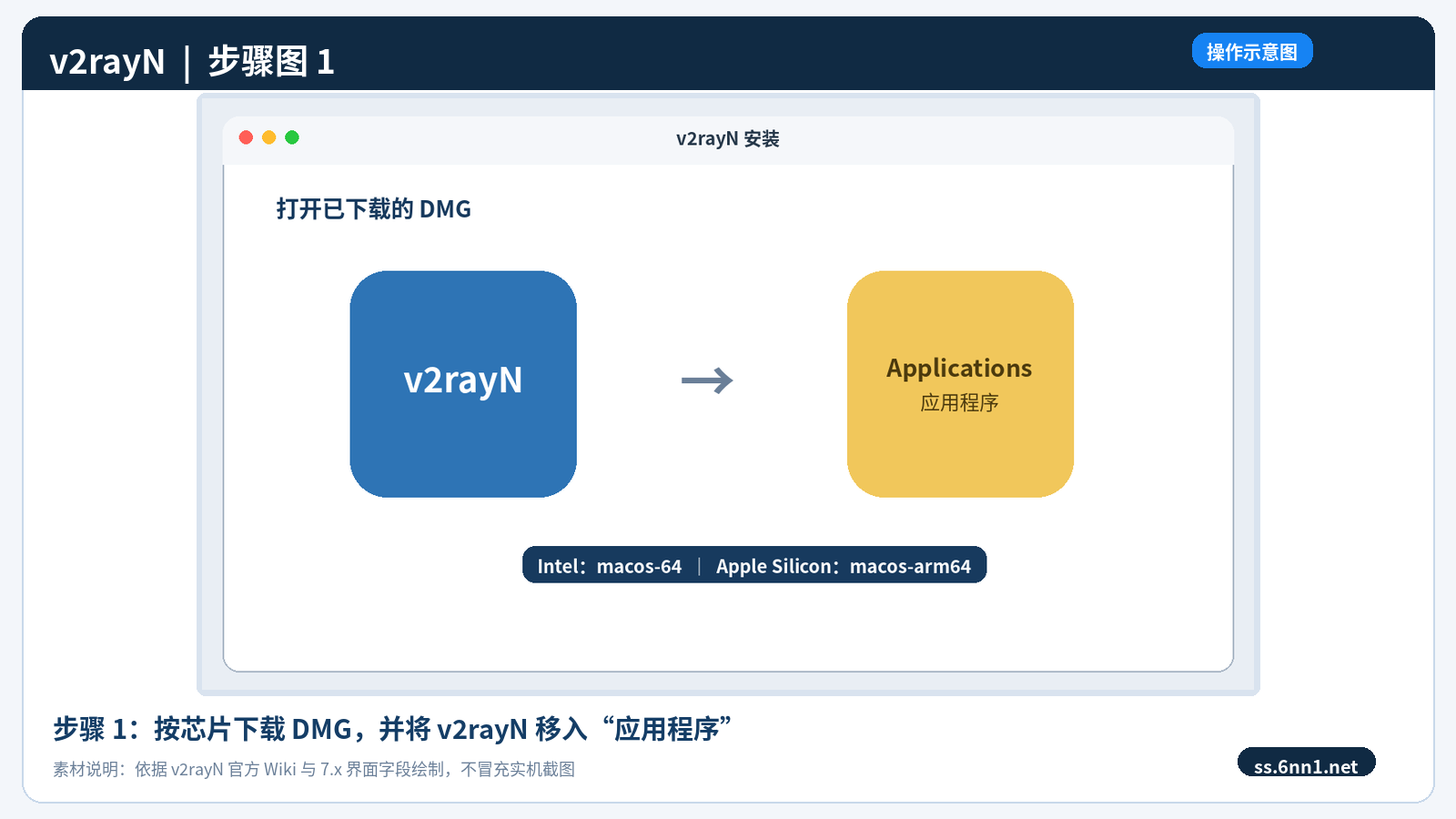Click the 素材说明 footnote text
Screen dimensions: 1456x819
tap(314, 769)
